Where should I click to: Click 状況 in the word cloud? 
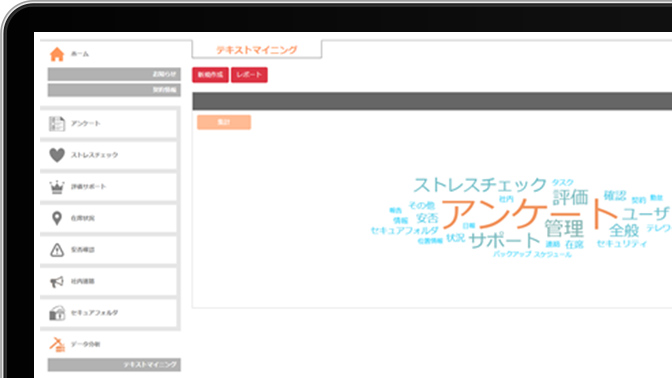point(456,237)
